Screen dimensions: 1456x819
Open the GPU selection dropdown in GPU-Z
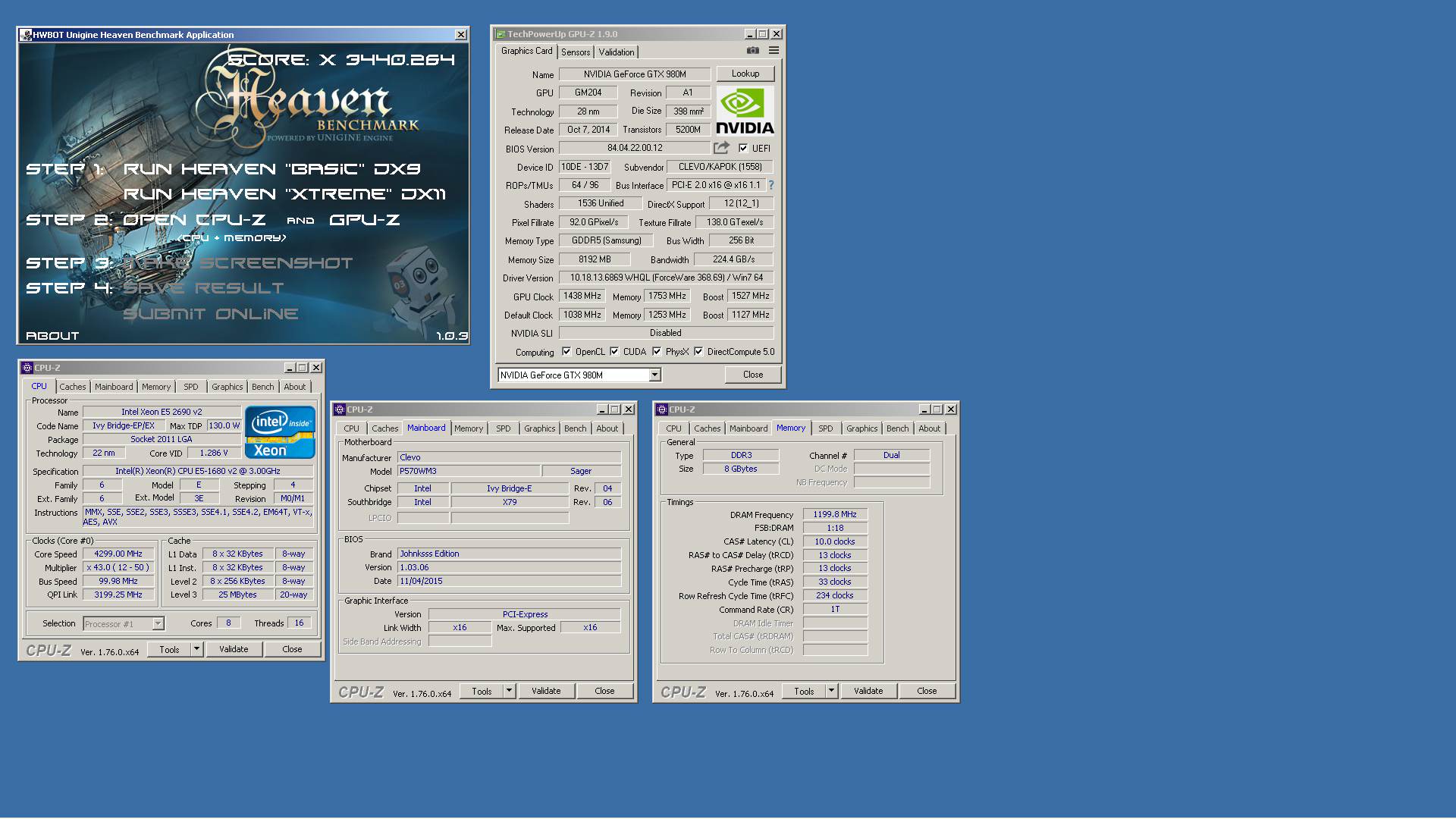pyautogui.click(x=655, y=375)
